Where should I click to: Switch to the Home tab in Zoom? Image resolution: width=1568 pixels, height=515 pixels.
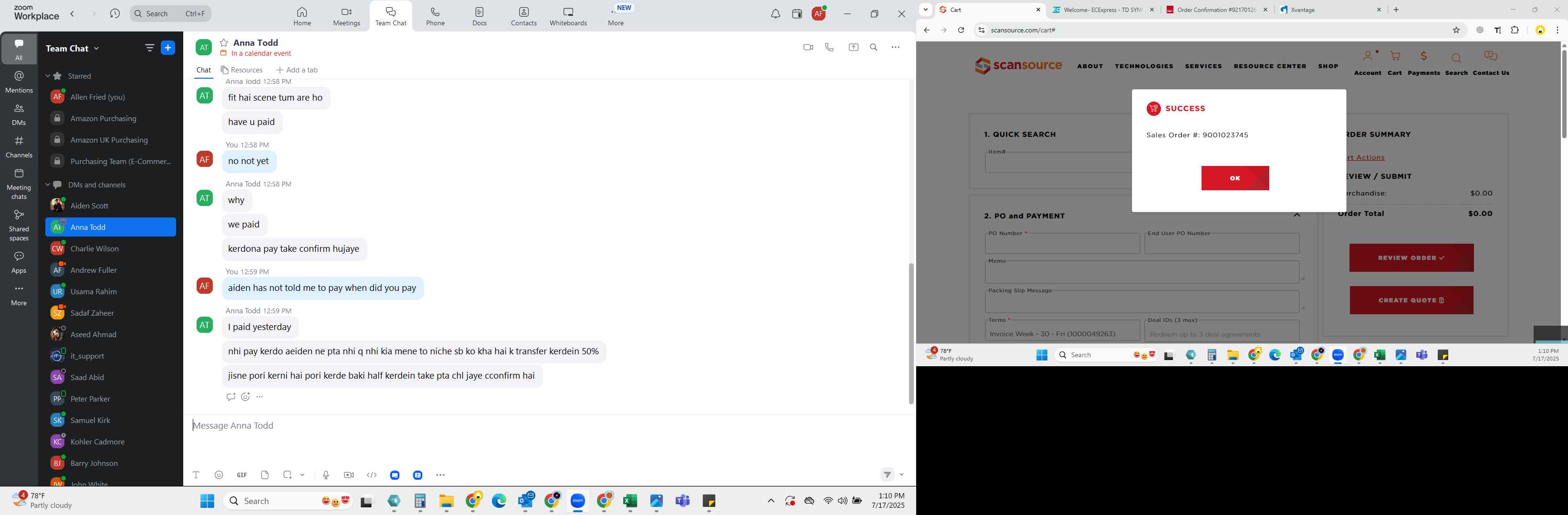tap(302, 16)
